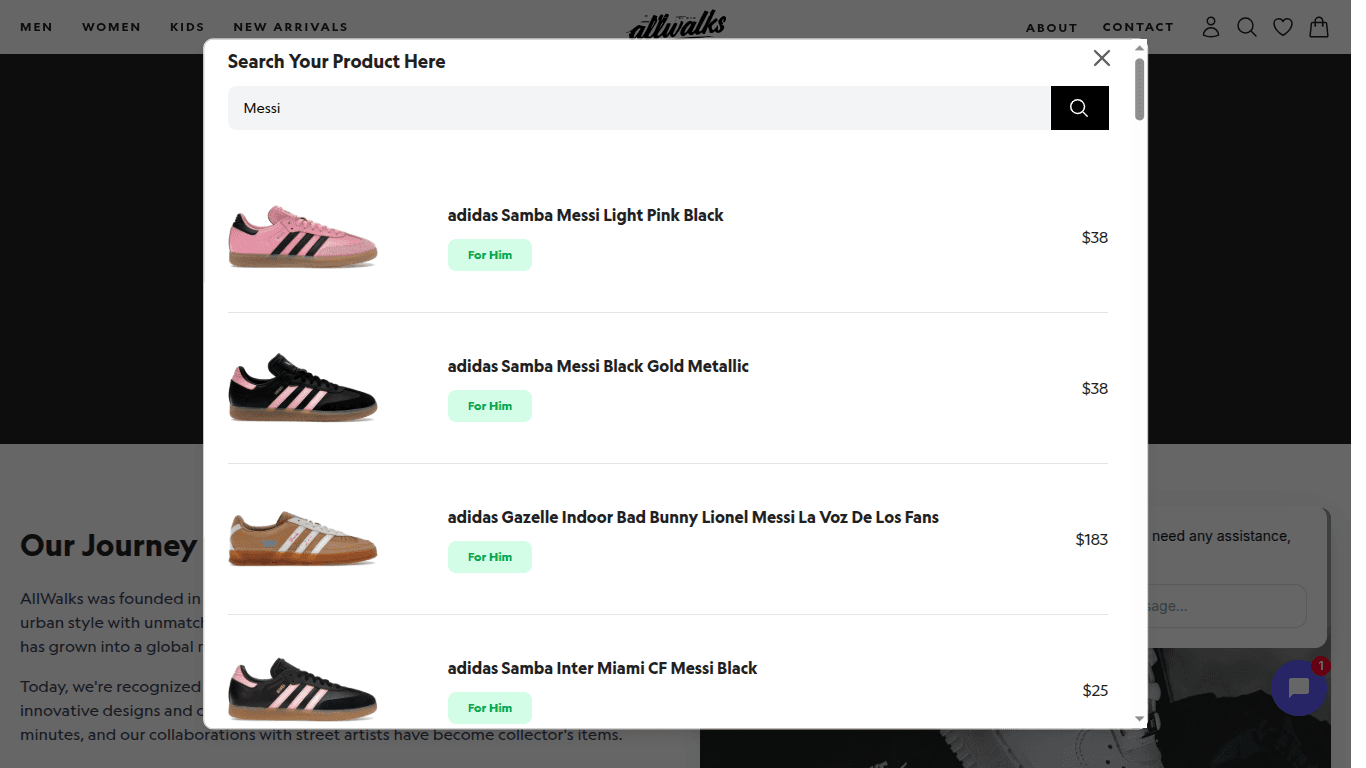1366x768 pixels.
Task: Click the chat notification badge
Action: 1320,664
